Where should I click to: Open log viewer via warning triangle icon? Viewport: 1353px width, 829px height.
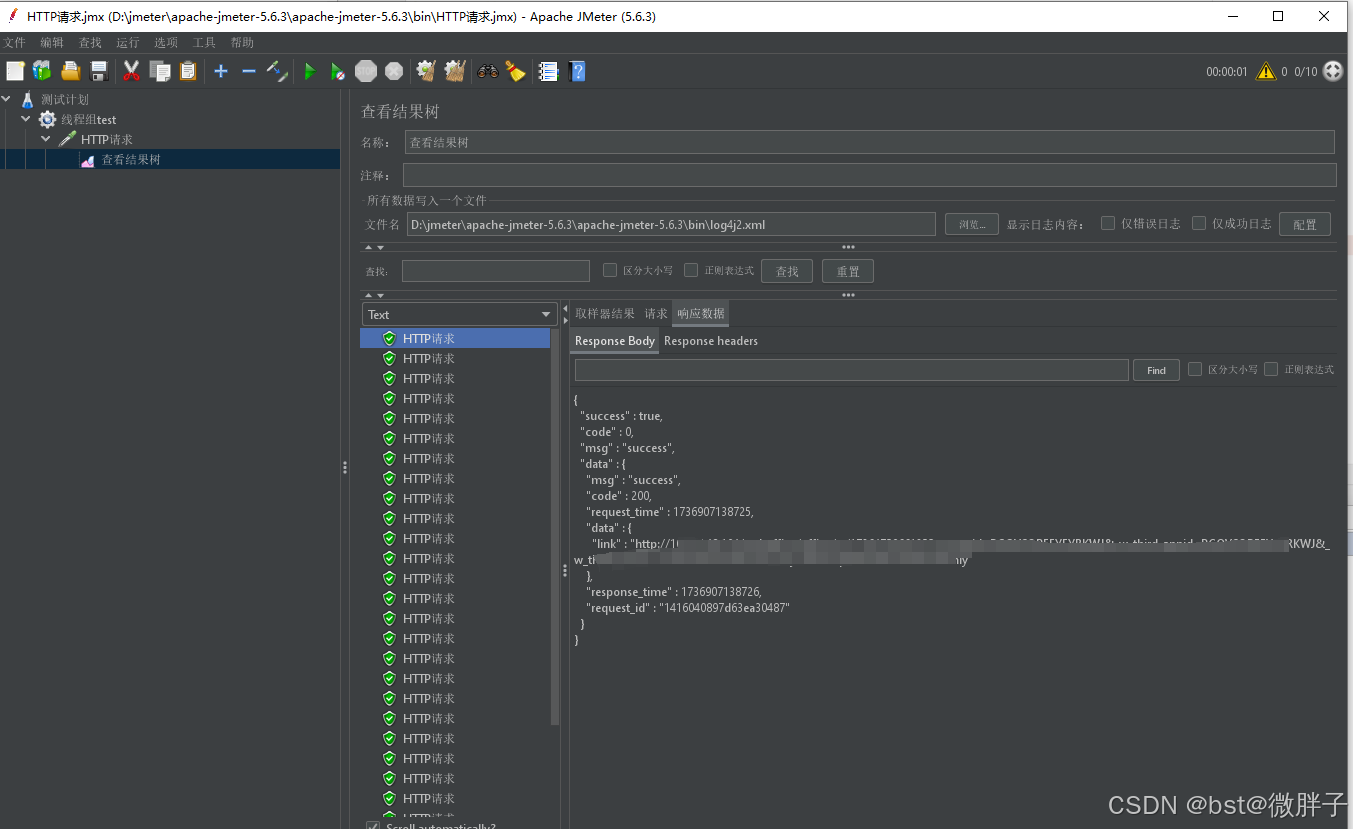click(x=1266, y=71)
